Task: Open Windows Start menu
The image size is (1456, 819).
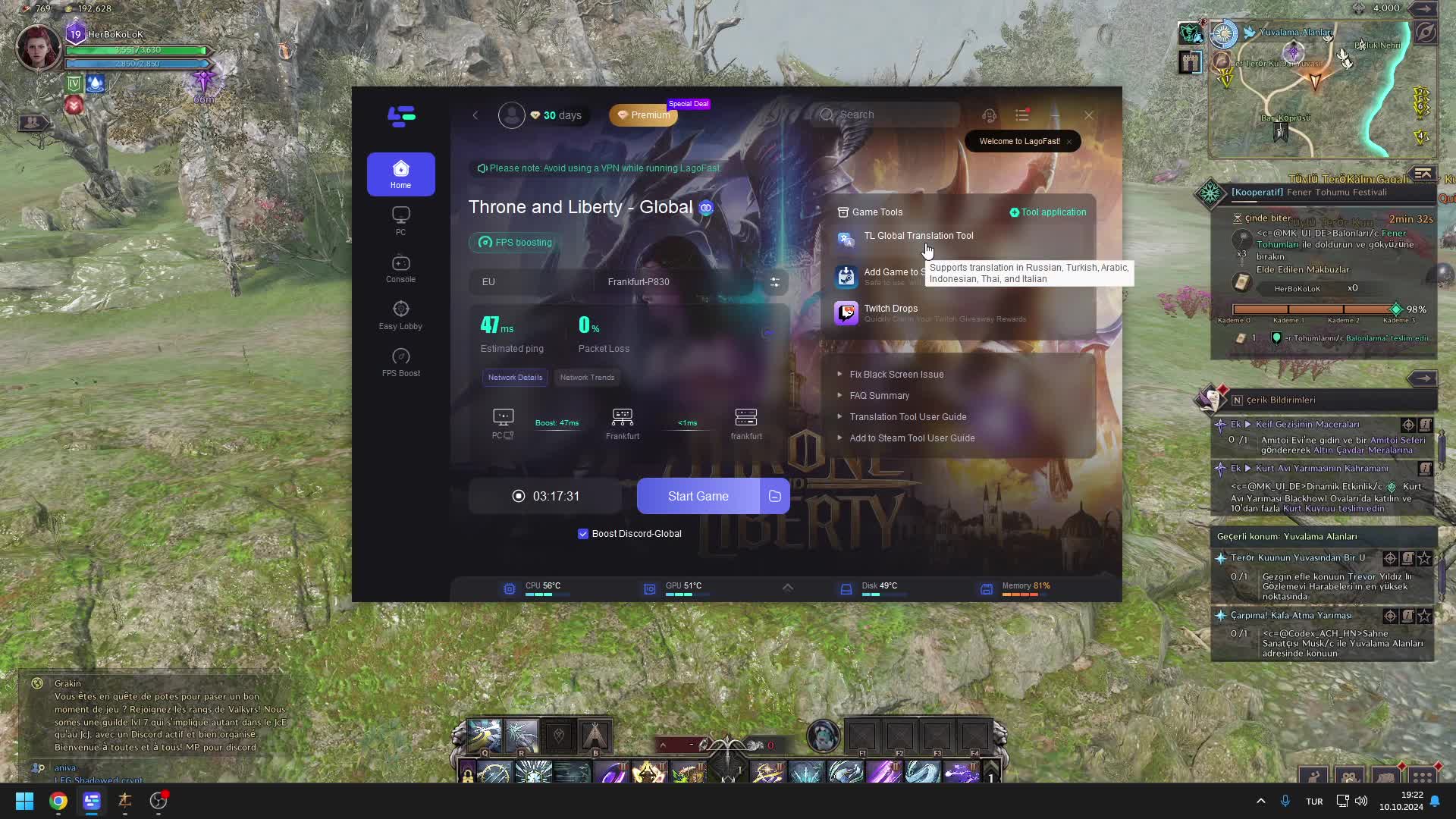Action: click(24, 801)
